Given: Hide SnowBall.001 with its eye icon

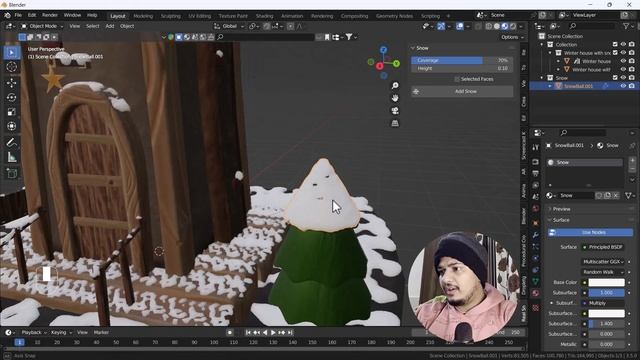Looking at the screenshot, I should click(623, 86).
